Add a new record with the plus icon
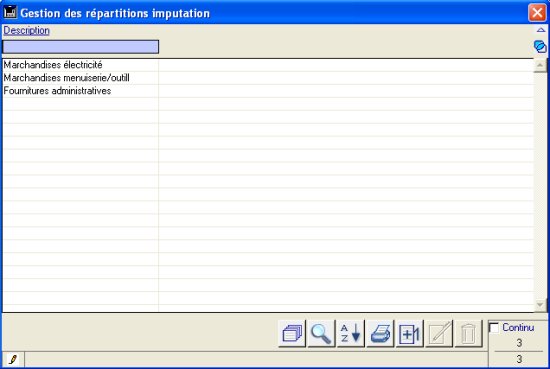Image resolution: width=550 pixels, height=369 pixels. tap(409, 333)
